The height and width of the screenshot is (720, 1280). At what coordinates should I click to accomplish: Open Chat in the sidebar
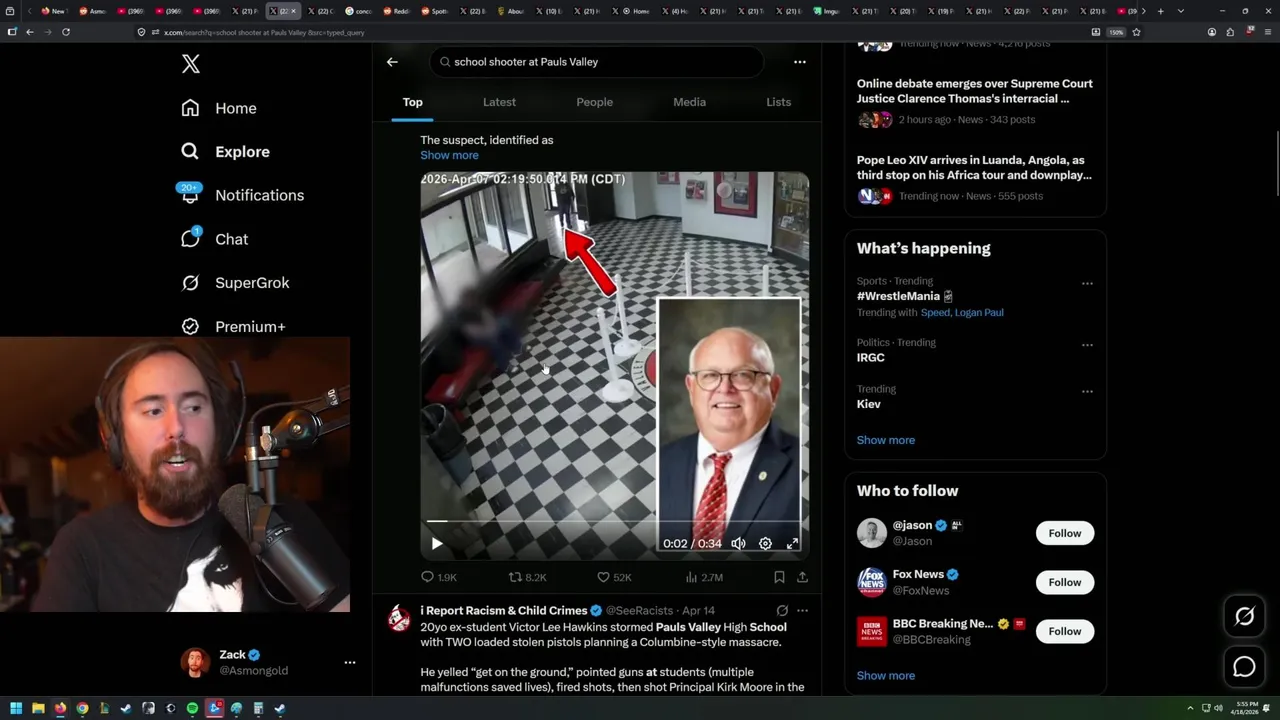click(x=214, y=239)
